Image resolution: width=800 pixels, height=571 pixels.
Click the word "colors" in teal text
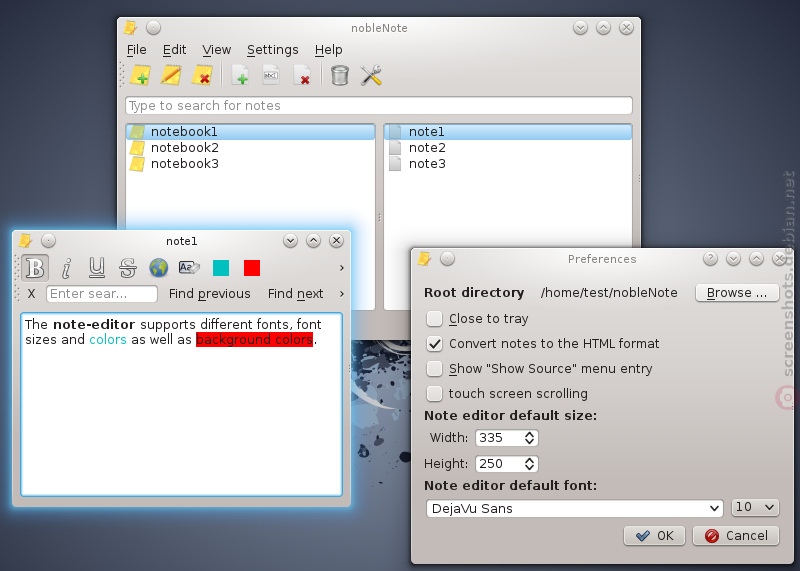click(x=108, y=340)
